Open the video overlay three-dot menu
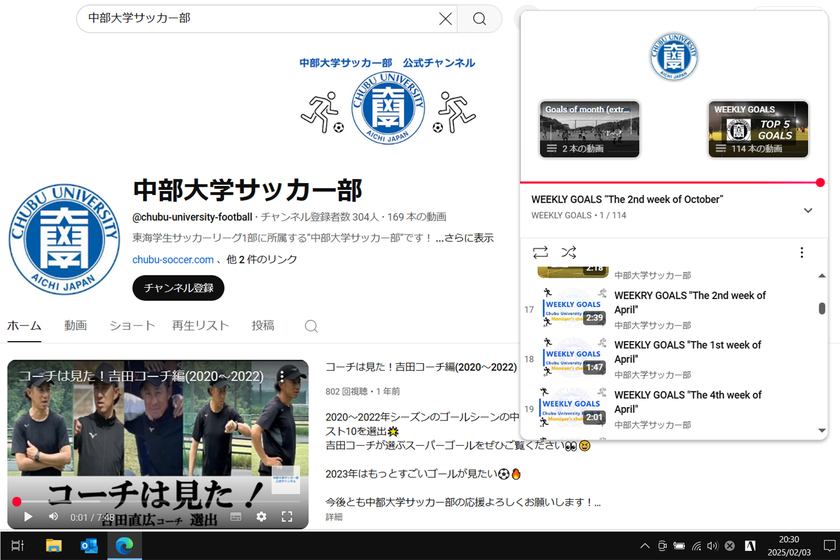 pyautogui.click(x=282, y=376)
